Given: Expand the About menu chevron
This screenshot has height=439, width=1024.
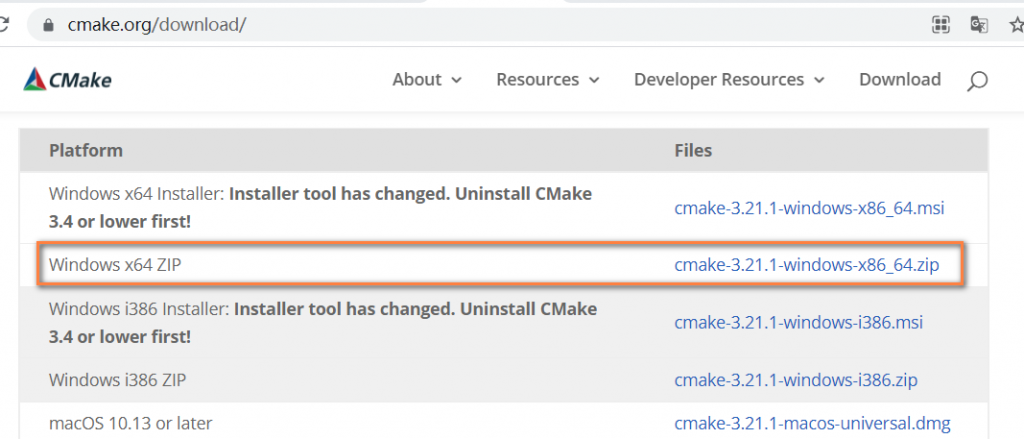Looking at the screenshot, I should click(x=456, y=80).
